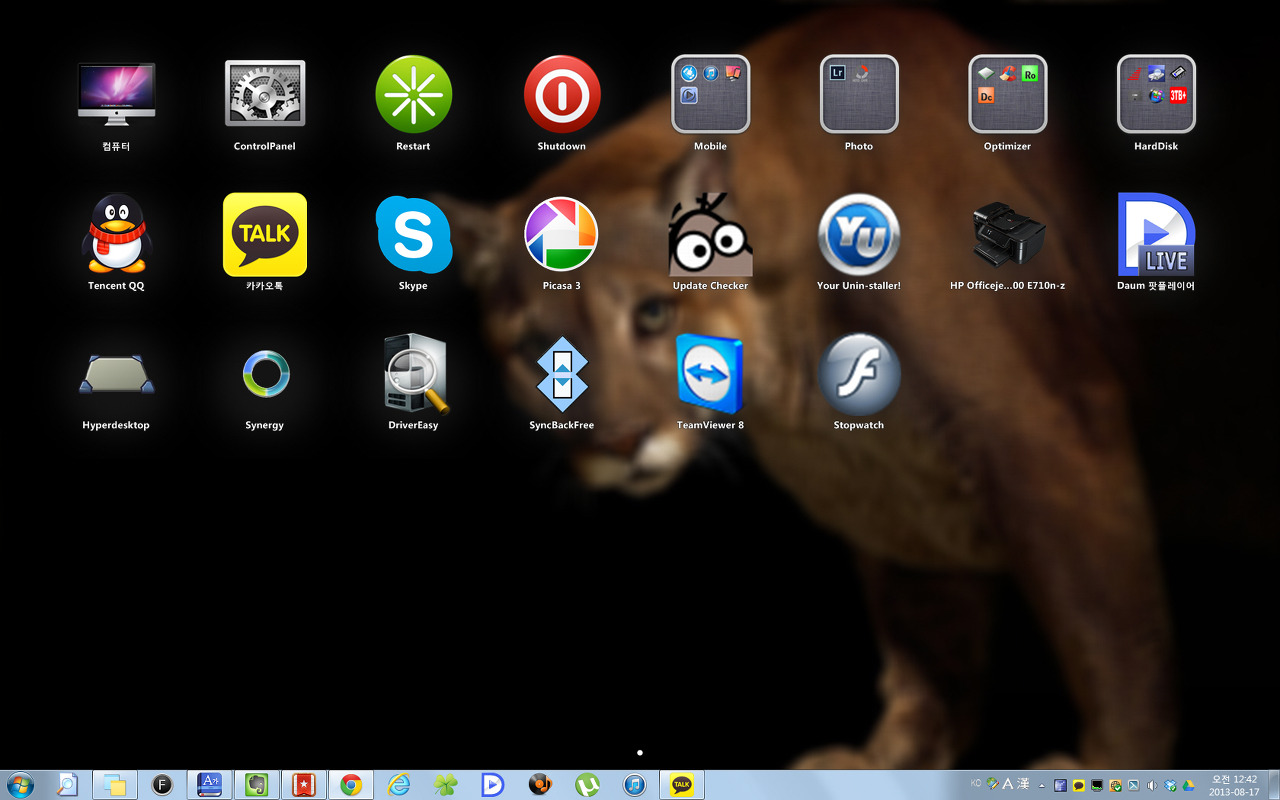Click the red Shutdown power icon
Image resolution: width=1280 pixels, height=800 pixels.
(x=562, y=94)
